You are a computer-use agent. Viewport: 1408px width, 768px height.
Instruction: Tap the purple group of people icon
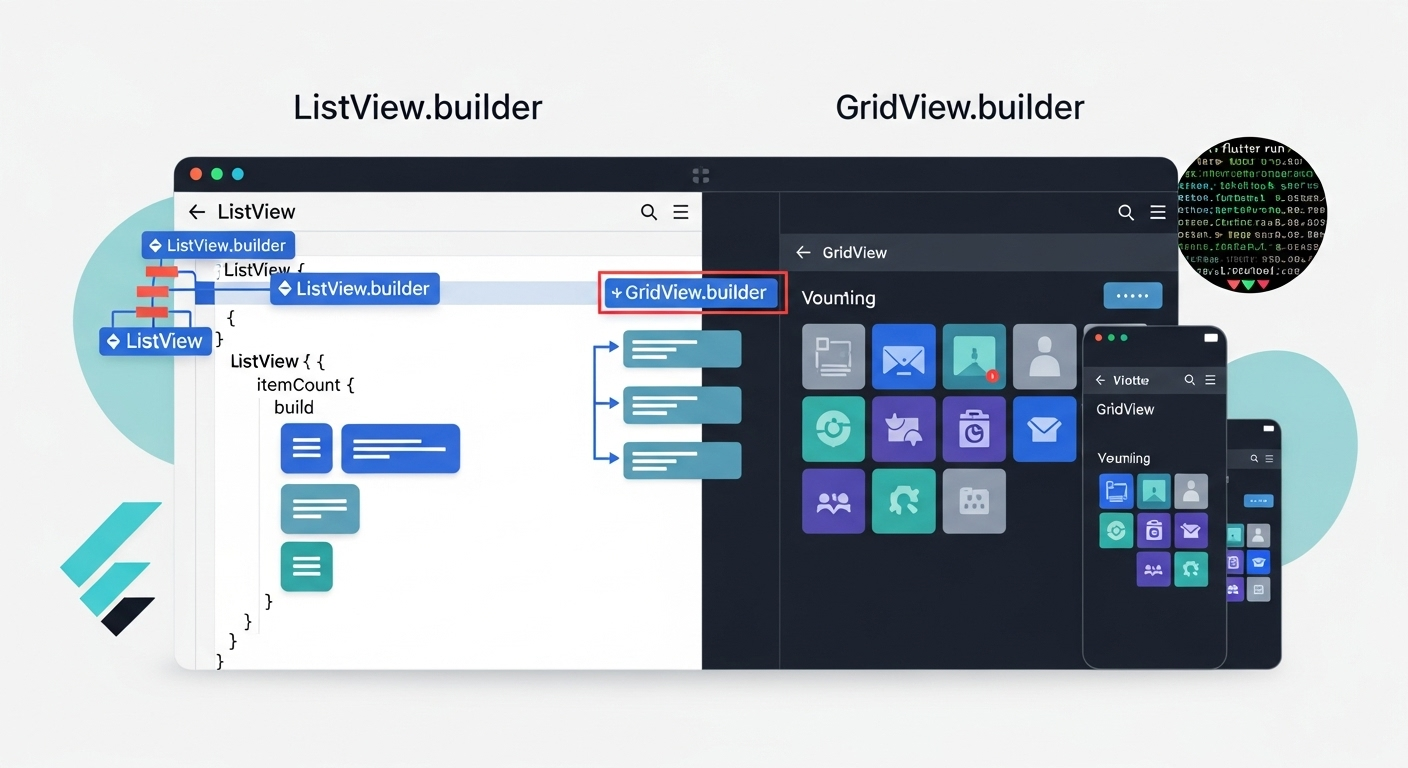[834, 501]
